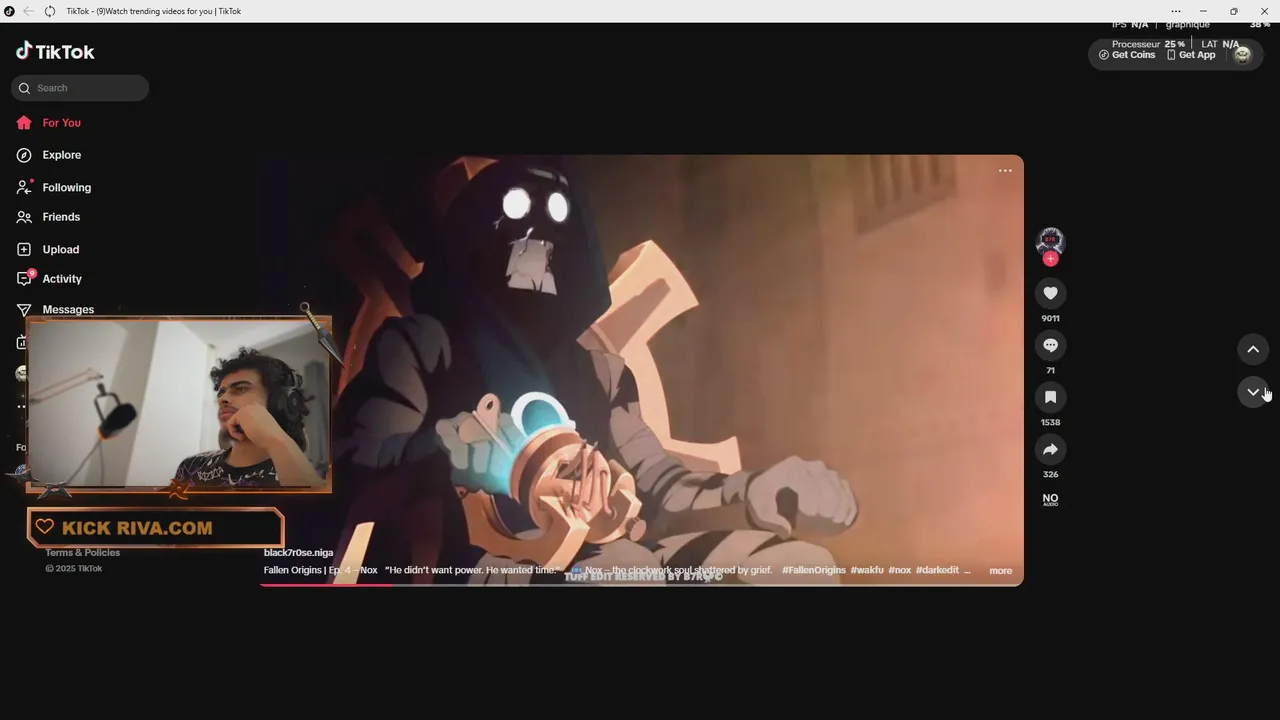Click the TikTok logo
Screen dimensions: 1280x720
[x=55, y=51]
